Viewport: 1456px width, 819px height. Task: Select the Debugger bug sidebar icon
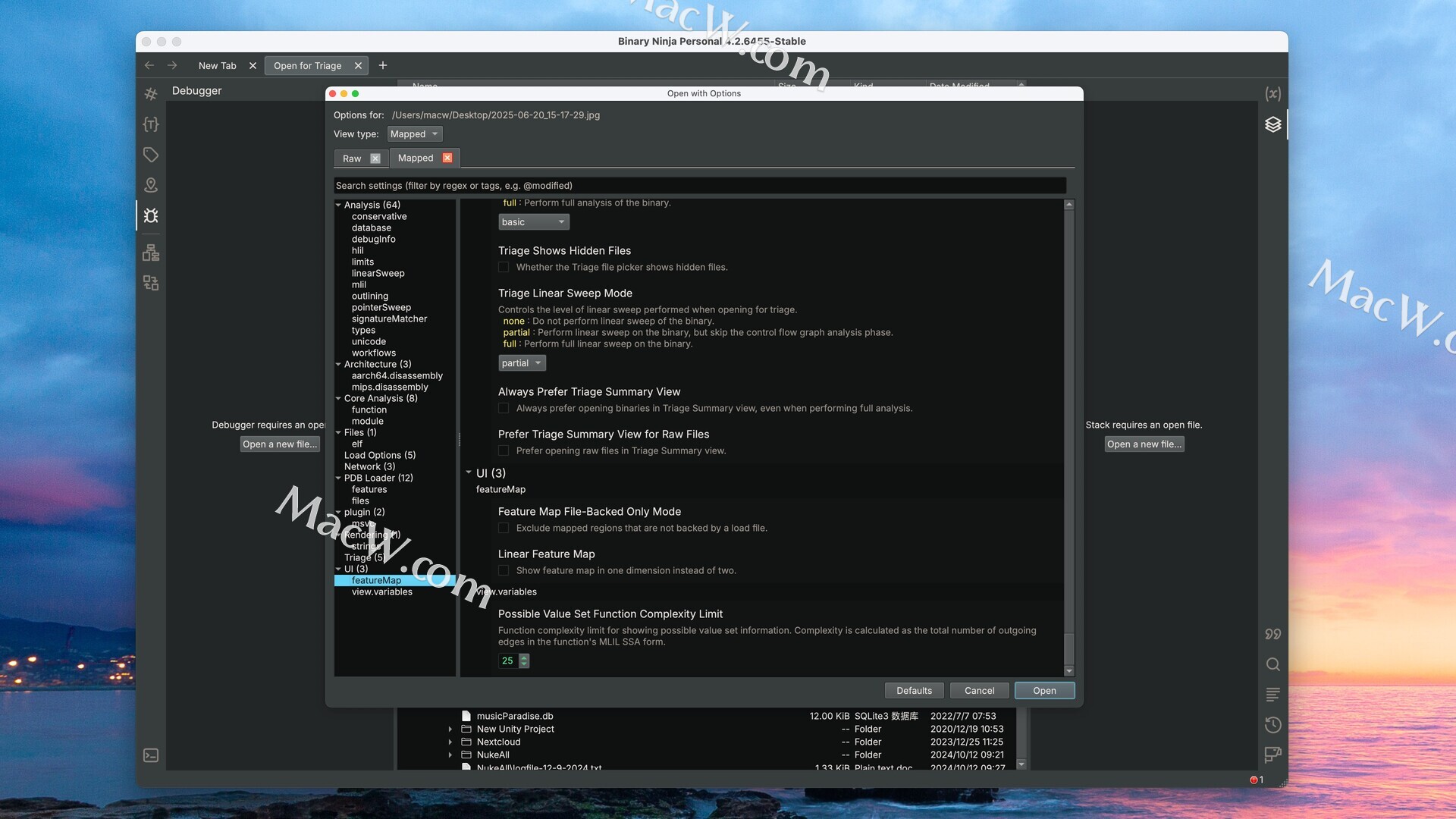151,215
